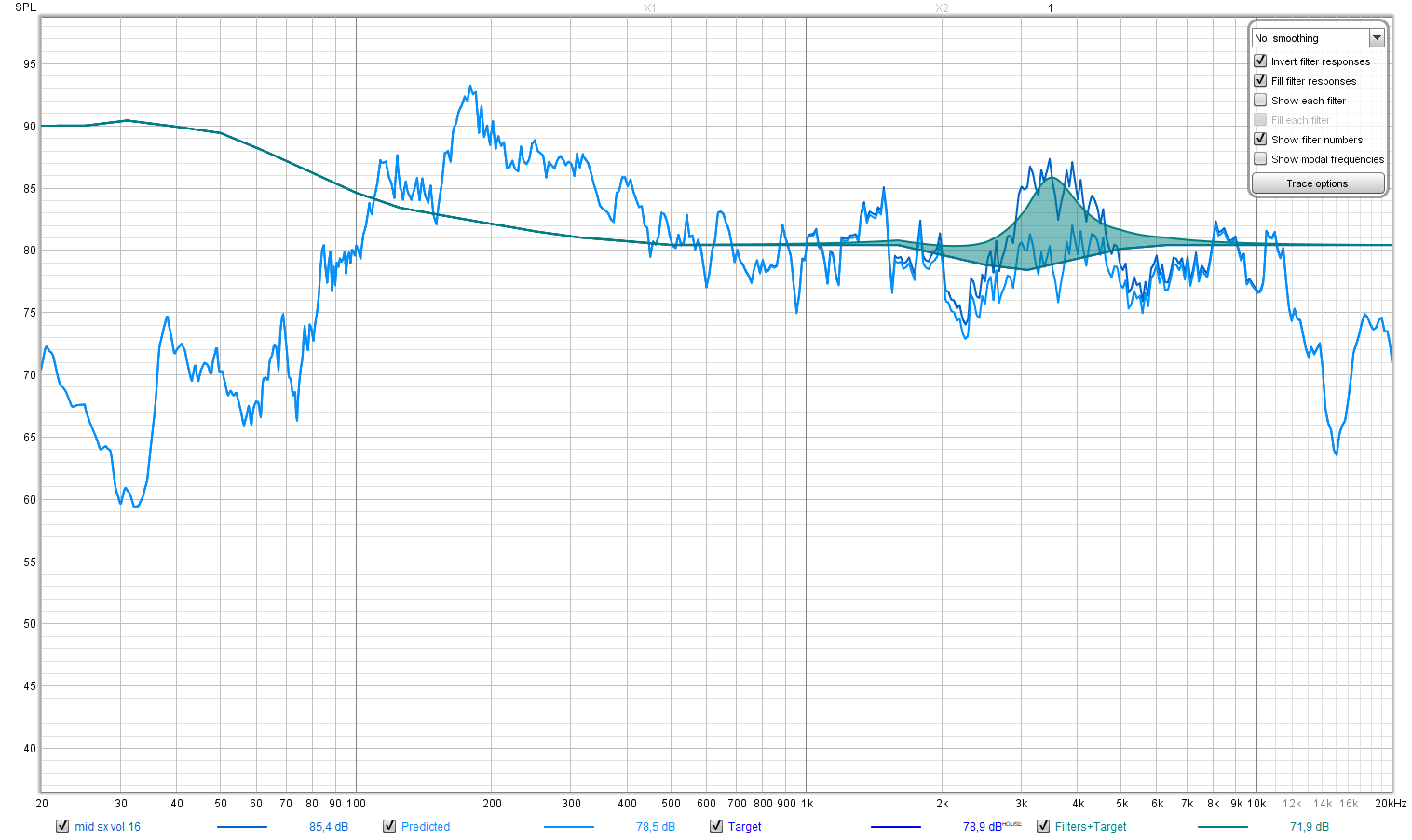Enable Show each filter checkbox
The image size is (1412, 840).
[1260, 100]
